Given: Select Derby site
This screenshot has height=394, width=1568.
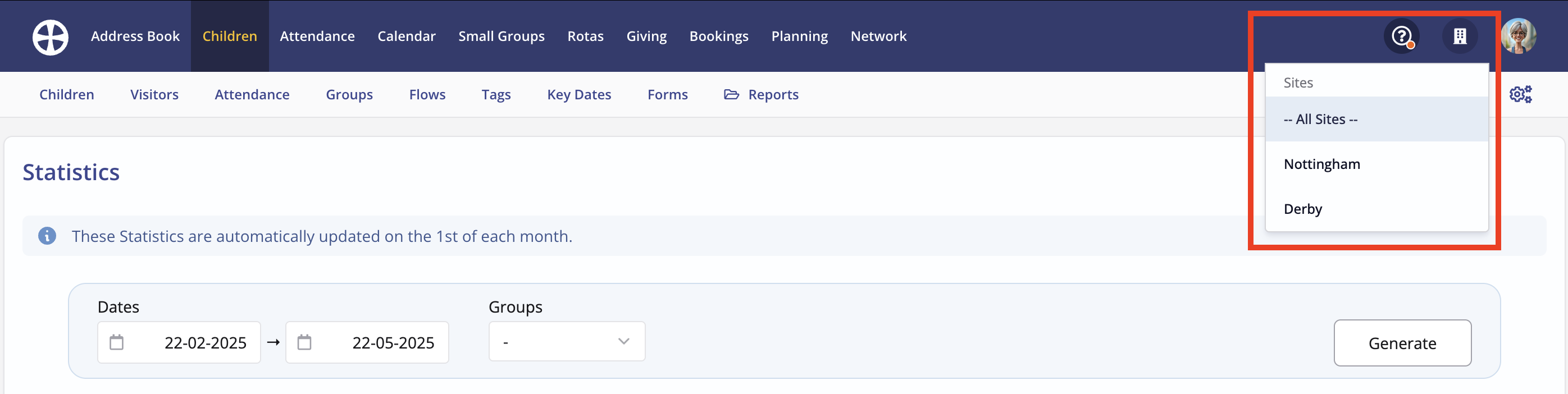Looking at the screenshot, I should tap(1376, 209).
